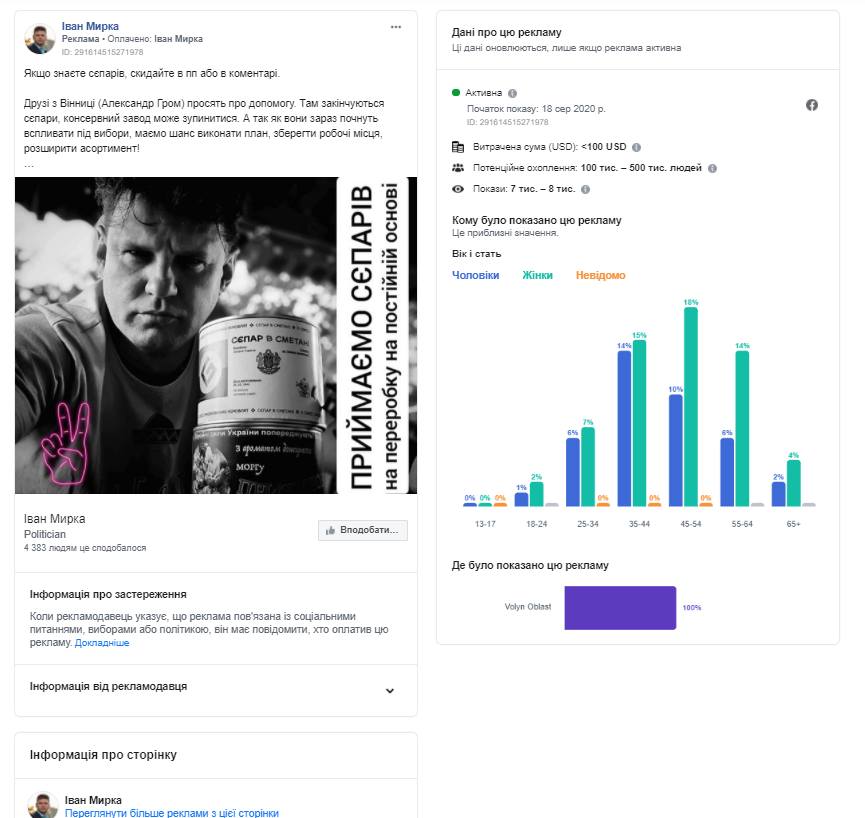Click the Facebook platform icon
The width and height of the screenshot is (865, 818).
(x=812, y=105)
